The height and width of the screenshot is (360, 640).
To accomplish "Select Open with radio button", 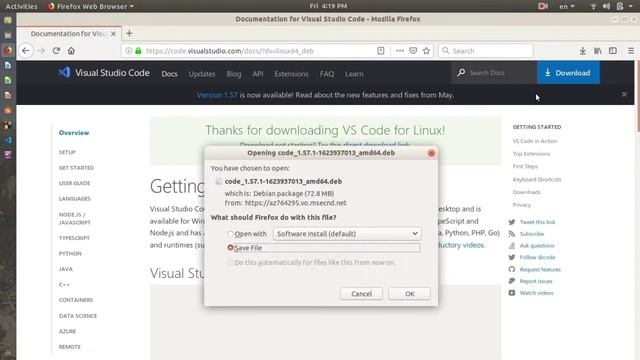I will pos(230,234).
